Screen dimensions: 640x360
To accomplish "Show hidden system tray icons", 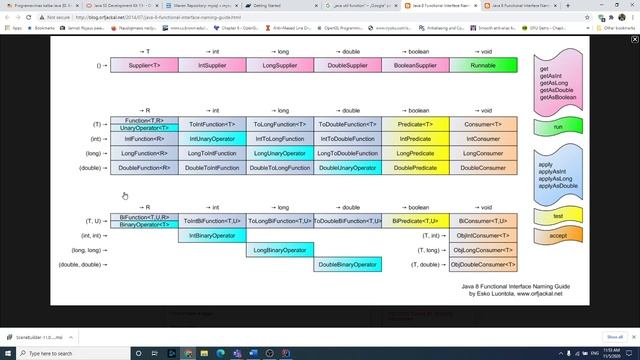I will [x=560, y=353].
